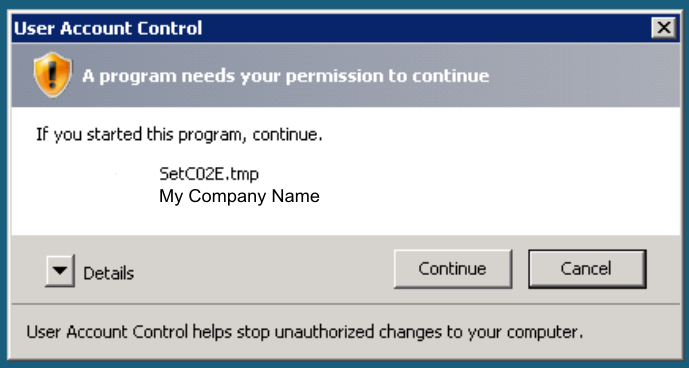Click the My Company Name publisher
The width and height of the screenshot is (689, 368).
coord(239,196)
